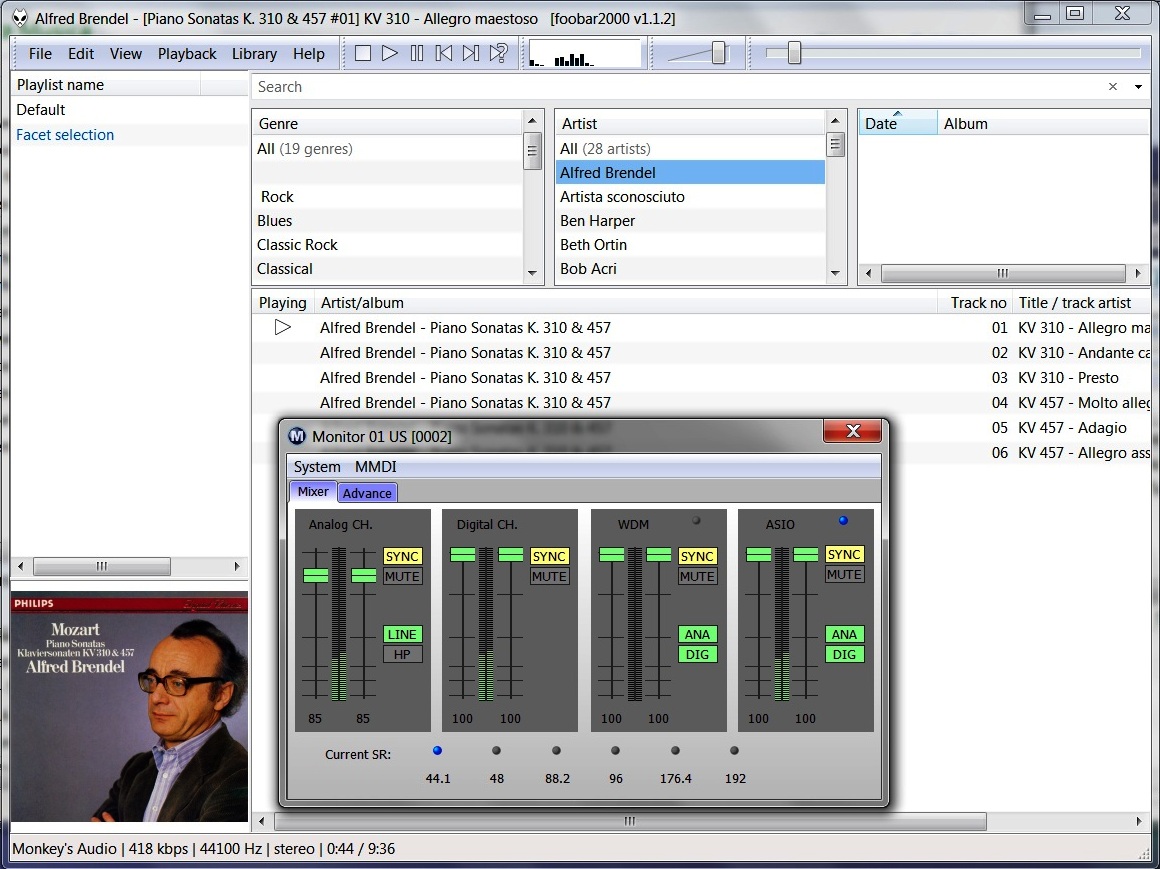This screenshot has width=1160, height=869.
Task: Select 96 sample rate indicator
Action: 616,751
